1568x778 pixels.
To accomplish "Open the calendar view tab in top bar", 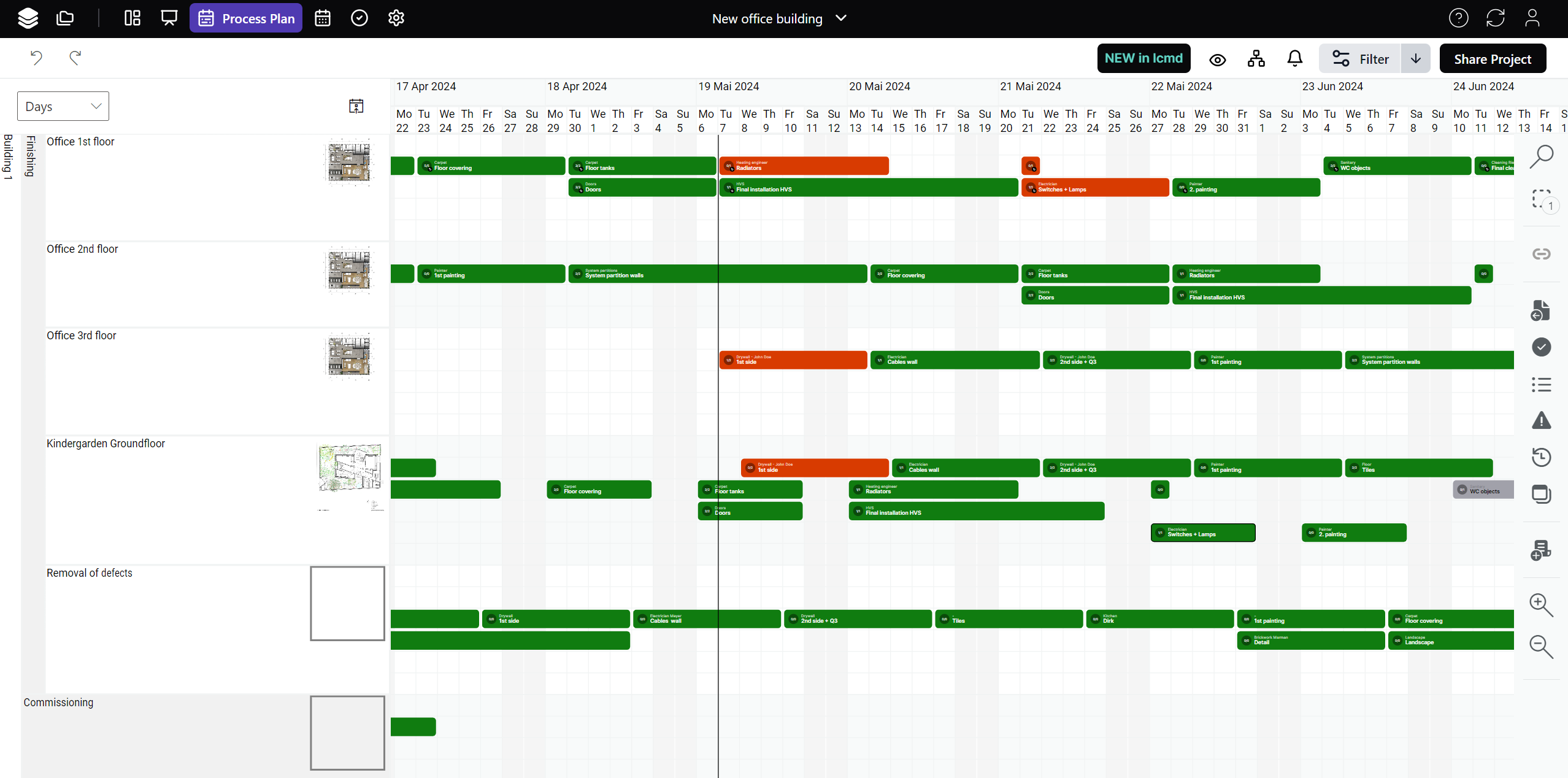I will point(323,18).
